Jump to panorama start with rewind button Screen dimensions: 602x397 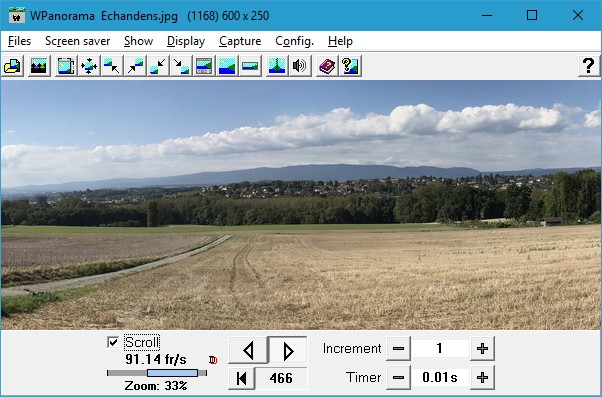(241, 378)
